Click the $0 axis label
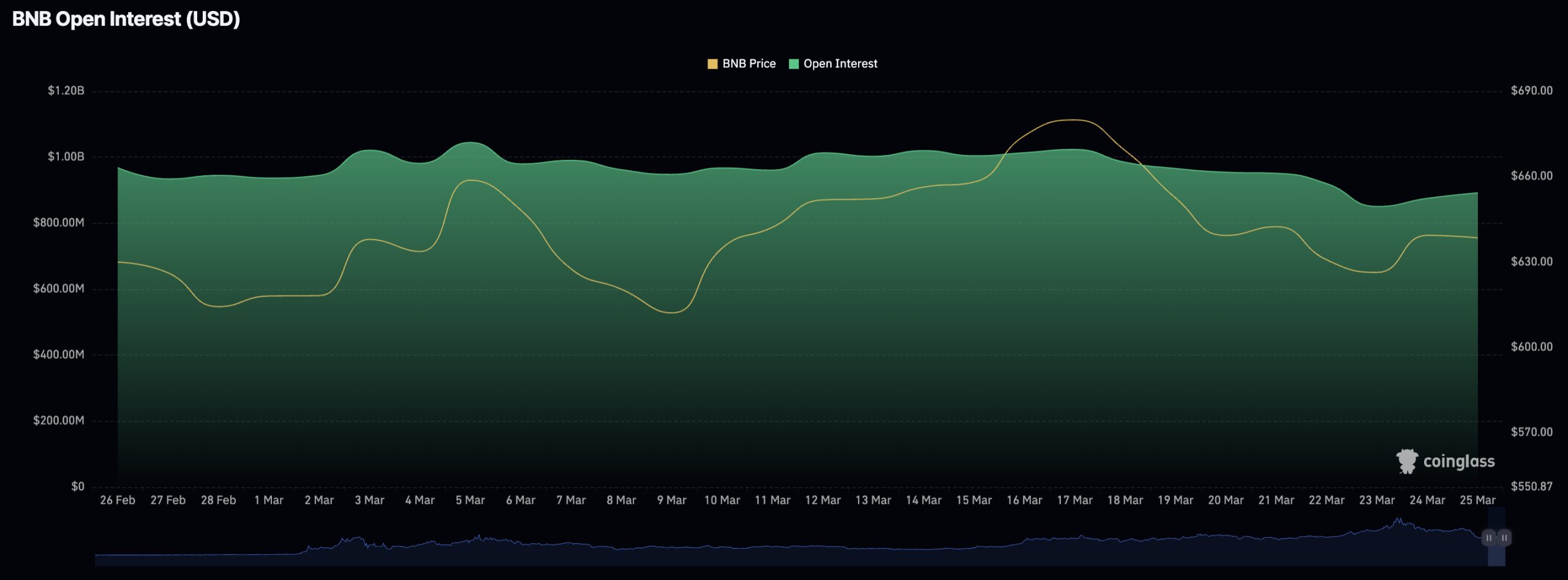The height and width of the screenshot is (580, 1568). click(77, 484)
